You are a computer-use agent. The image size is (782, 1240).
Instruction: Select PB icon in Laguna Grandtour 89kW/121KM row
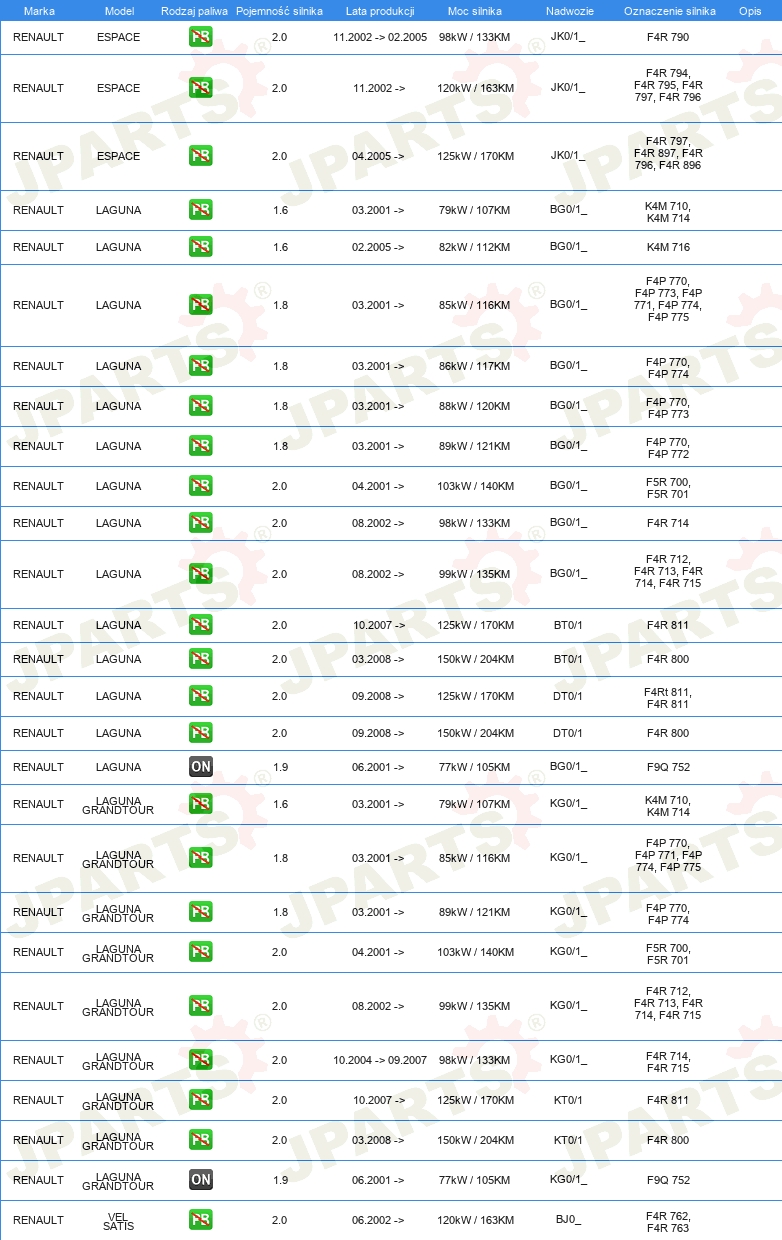(x=201, y=912)
